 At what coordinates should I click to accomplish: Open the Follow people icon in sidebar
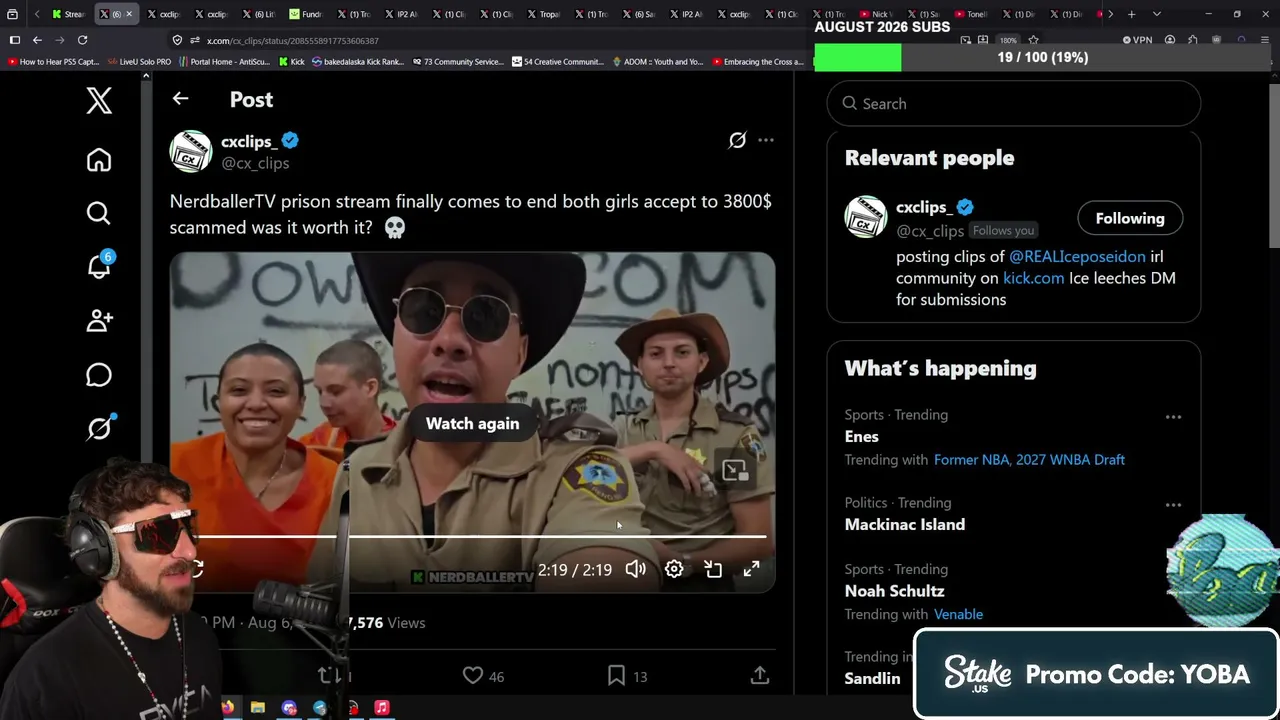tap(99, 320)
